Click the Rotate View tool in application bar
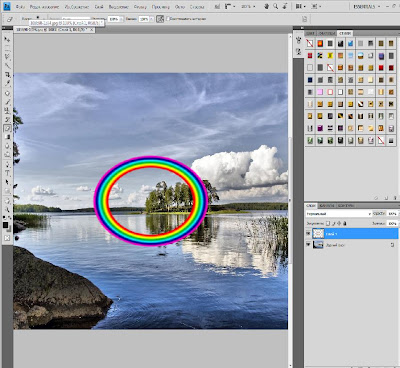 coord(285,6)
